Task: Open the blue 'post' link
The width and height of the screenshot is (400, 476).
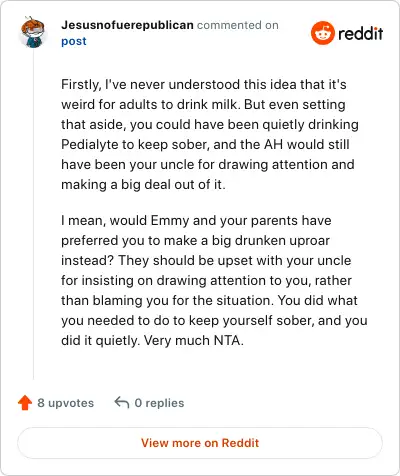Action: pos(74,41)
